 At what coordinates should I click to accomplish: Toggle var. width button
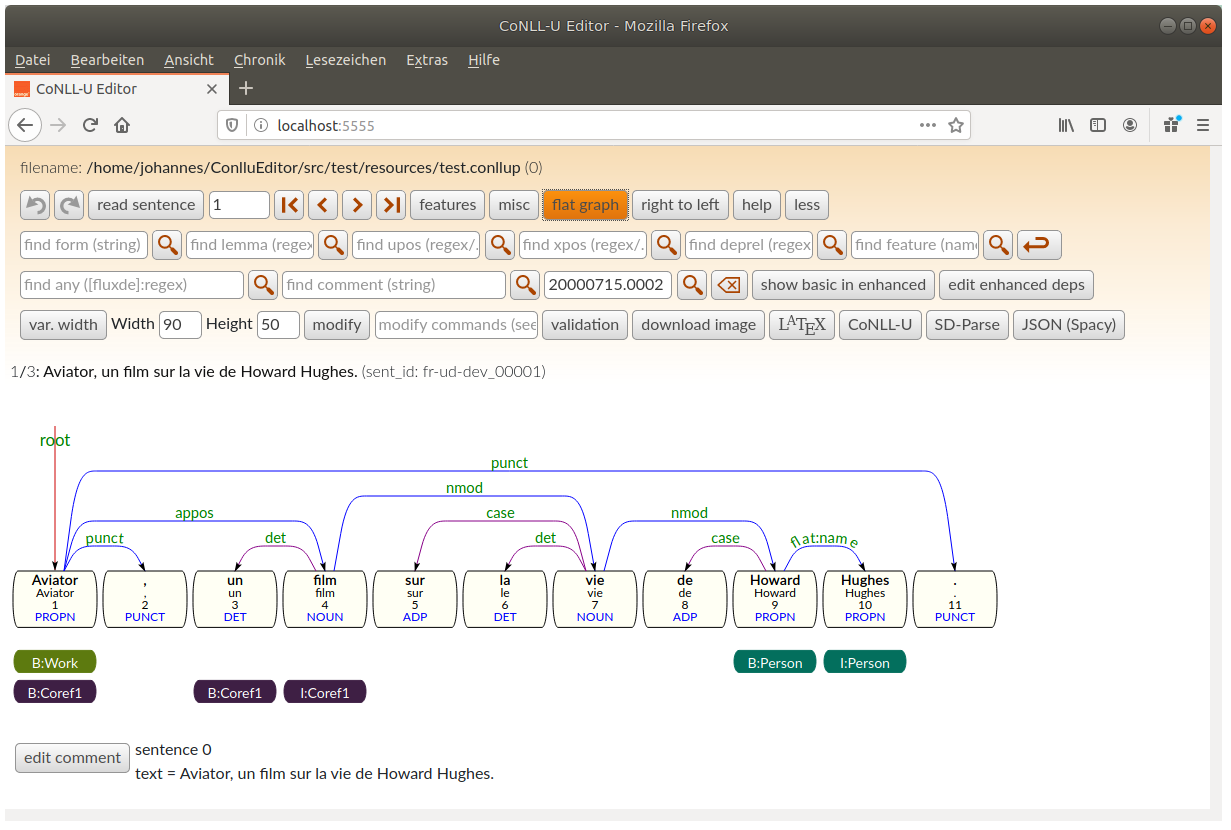pos(63,325)
